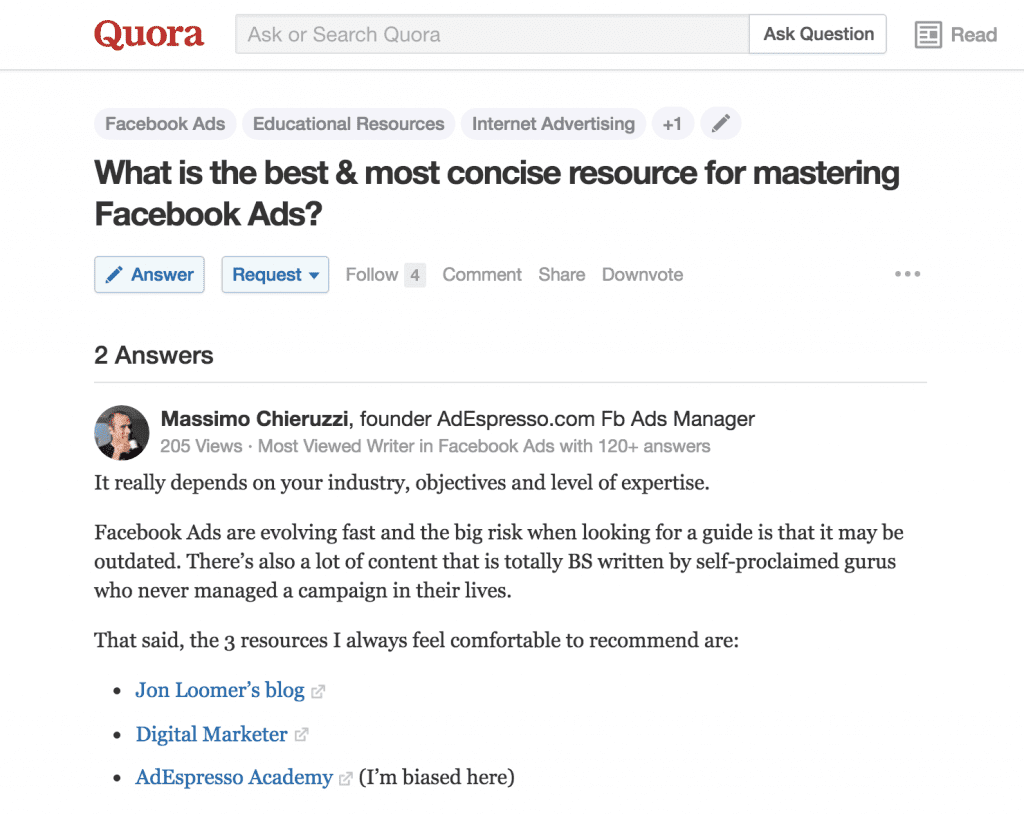Follow this question

tap(372, 275)
